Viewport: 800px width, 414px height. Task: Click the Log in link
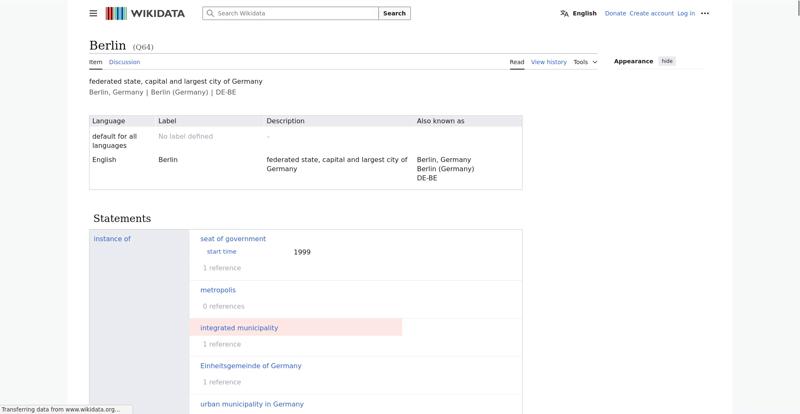(x=686, y=14)
